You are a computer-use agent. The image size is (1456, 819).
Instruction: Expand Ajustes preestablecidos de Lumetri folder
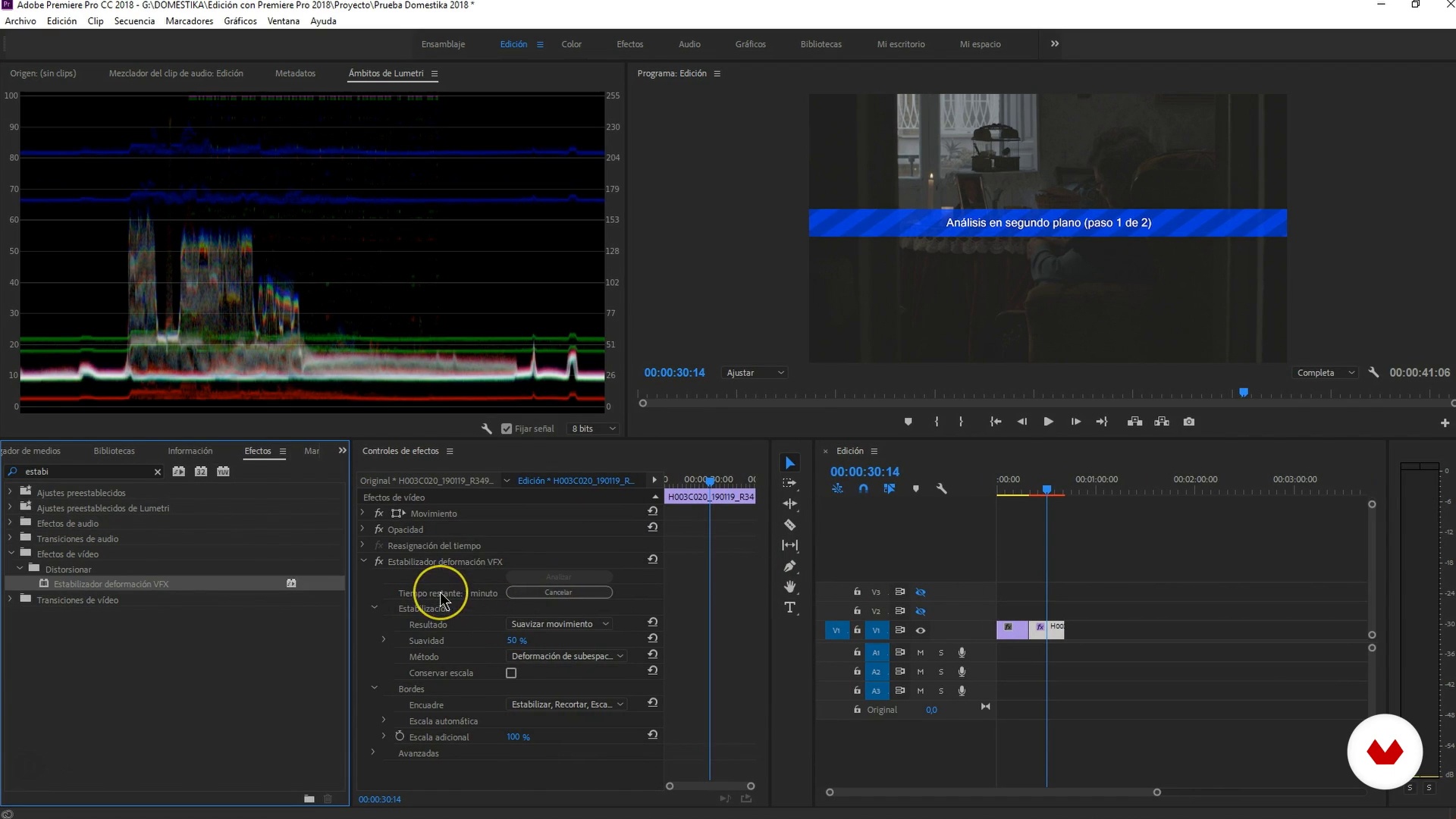point(10,507)
